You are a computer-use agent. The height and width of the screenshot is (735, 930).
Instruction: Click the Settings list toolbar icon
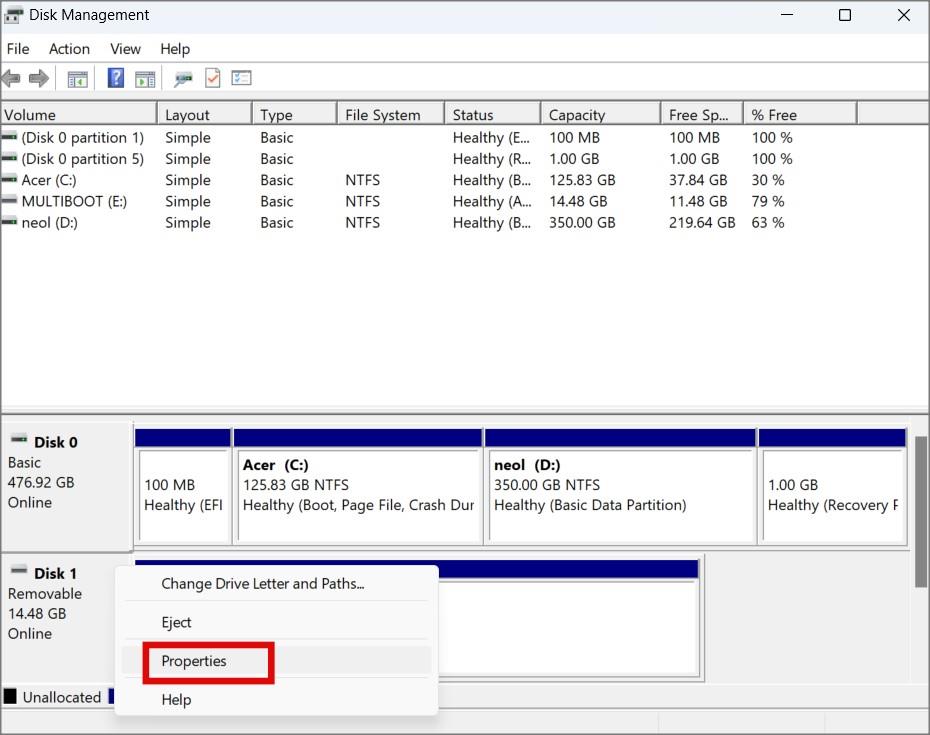click(x=241, y=78)
